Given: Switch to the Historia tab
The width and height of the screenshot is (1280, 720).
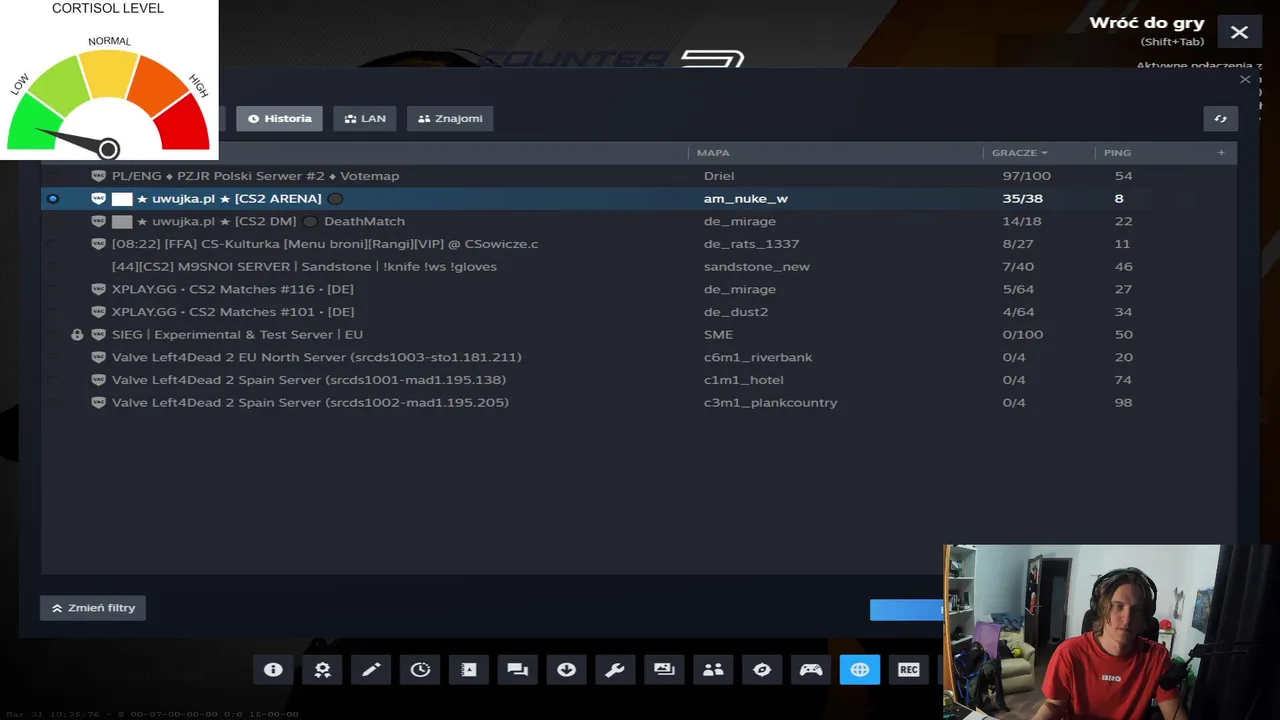Looking at the screenshot, I should point(279,118).
